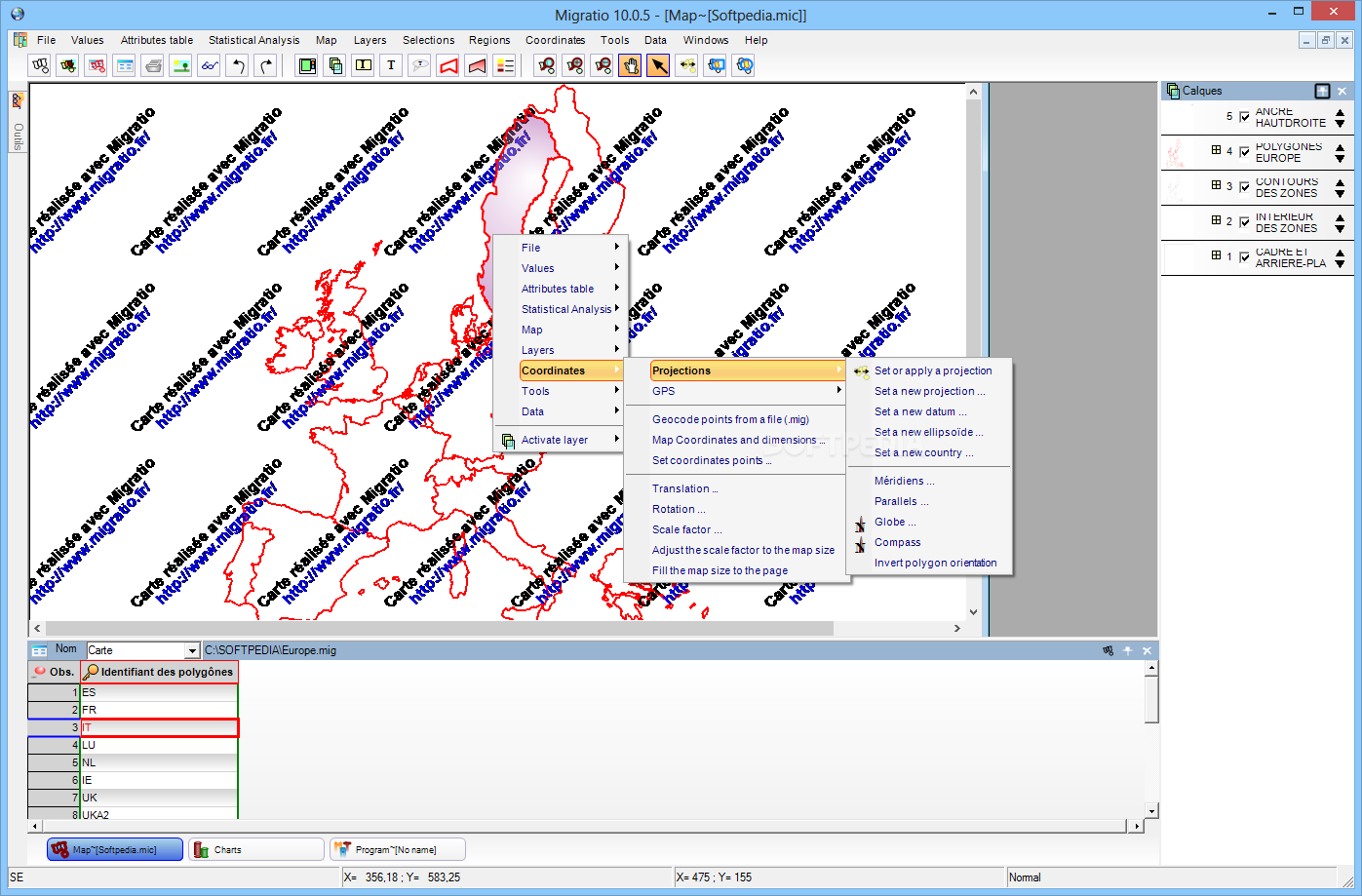The width and height of the screenshot is (1362, 896).
Task: Click the chart line toolbar icon
Action: pyautogui.click(x=209, y=65)
